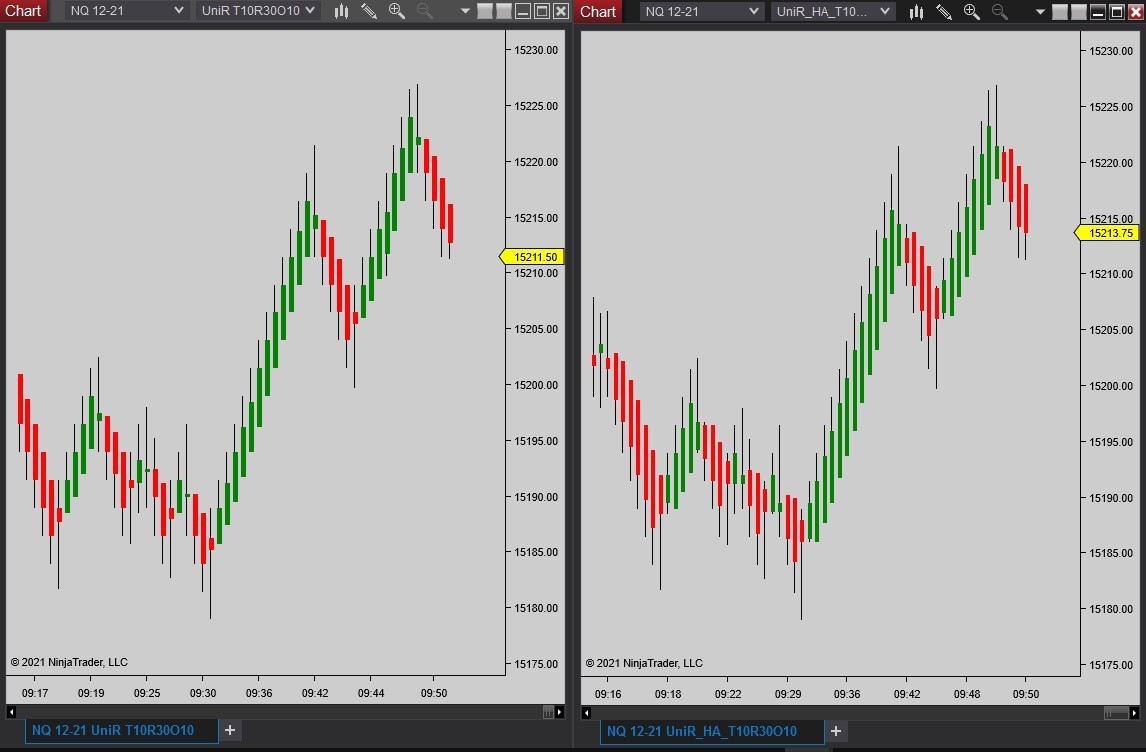1146x752 pixels.
Task: Click first gray link square, left chart
Action: pyautogui.click(x=485, y=11)
